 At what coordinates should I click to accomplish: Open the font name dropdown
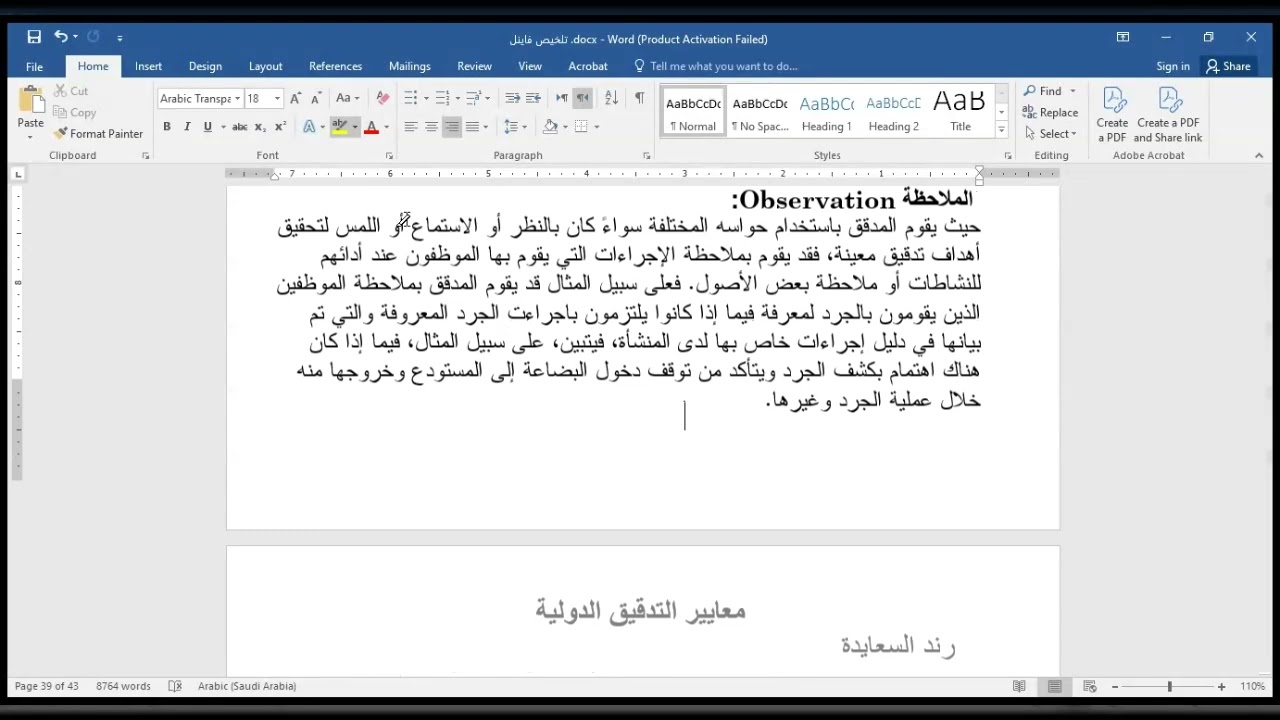click(x=237, y=99)
